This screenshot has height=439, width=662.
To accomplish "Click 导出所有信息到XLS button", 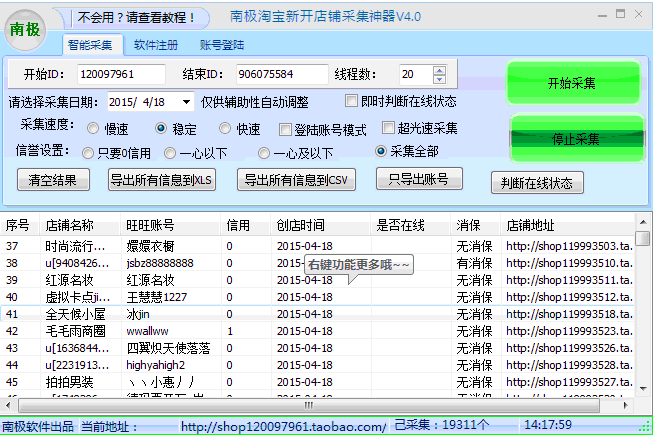I will click(x=161, y=180).
